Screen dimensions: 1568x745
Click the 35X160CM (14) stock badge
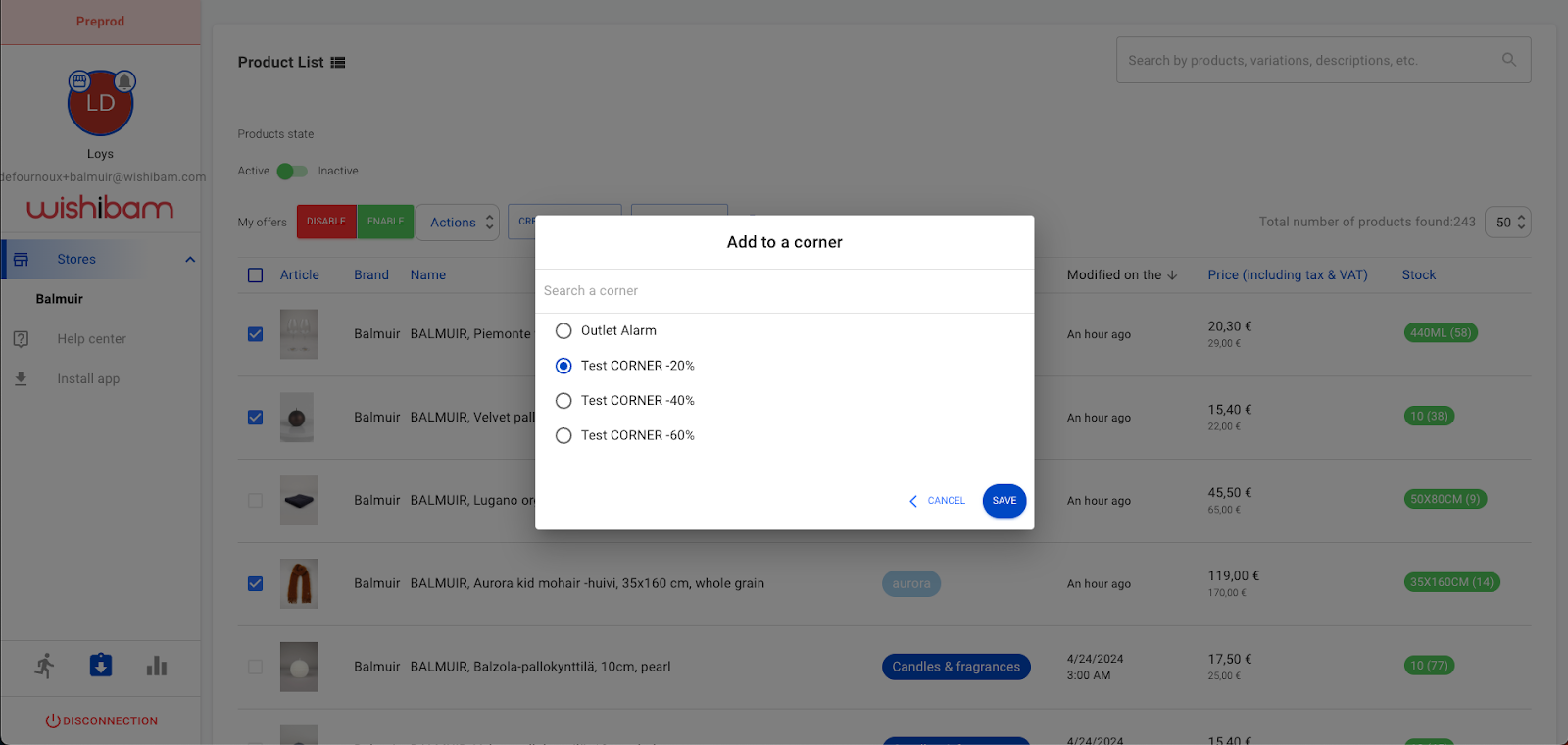pyautogui.click(x=1452, y=583)
